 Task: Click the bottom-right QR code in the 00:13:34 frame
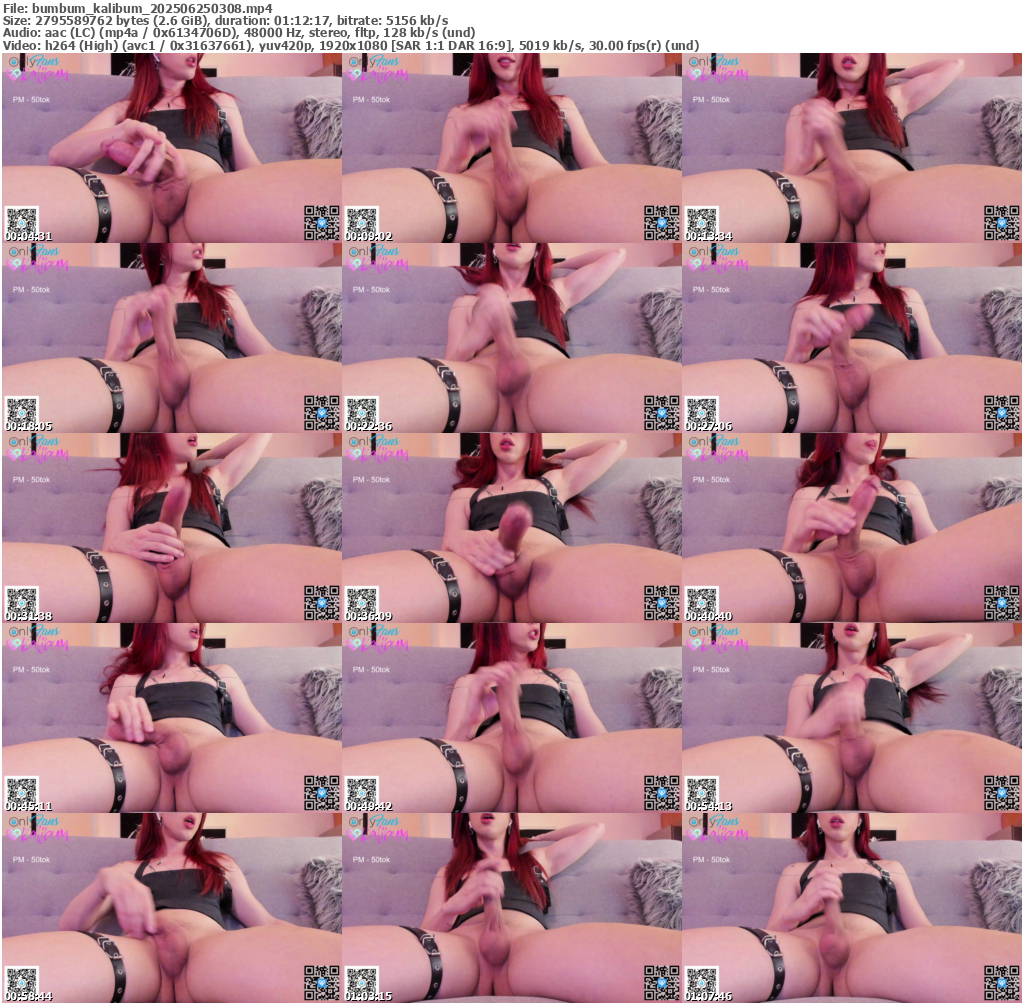click(x=1001, y=222)
